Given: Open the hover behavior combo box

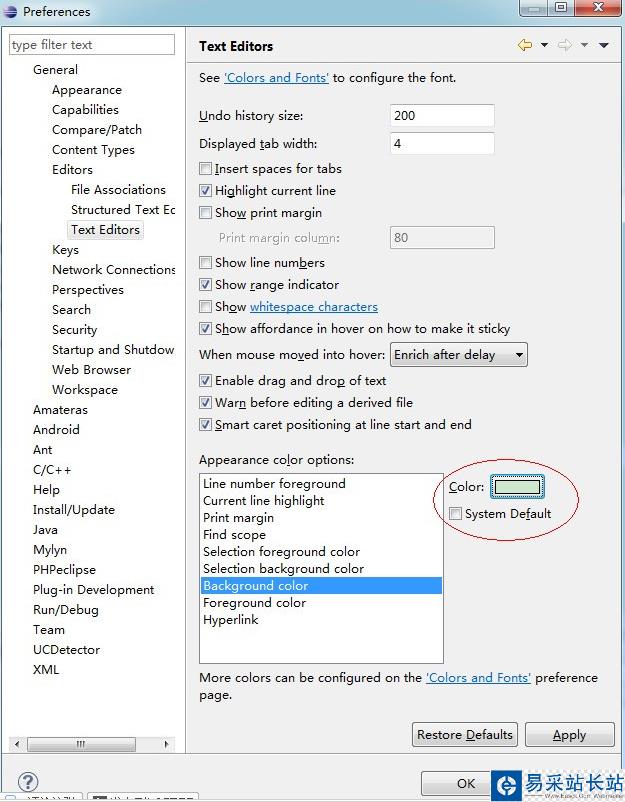Looking at the screenshot, I should point(459,355).
